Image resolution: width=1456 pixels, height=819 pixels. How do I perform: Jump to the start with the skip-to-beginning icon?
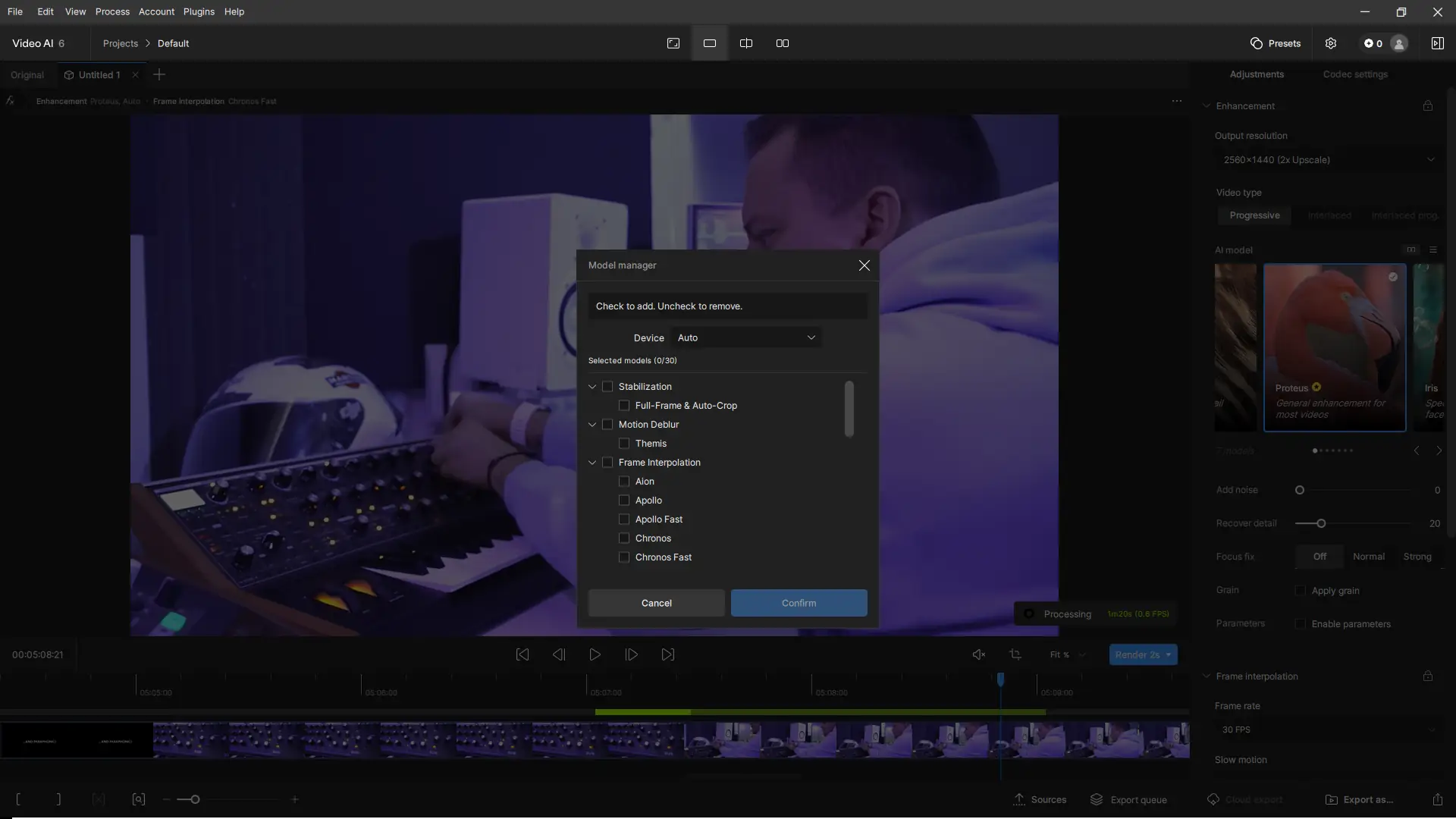[522, 654]
